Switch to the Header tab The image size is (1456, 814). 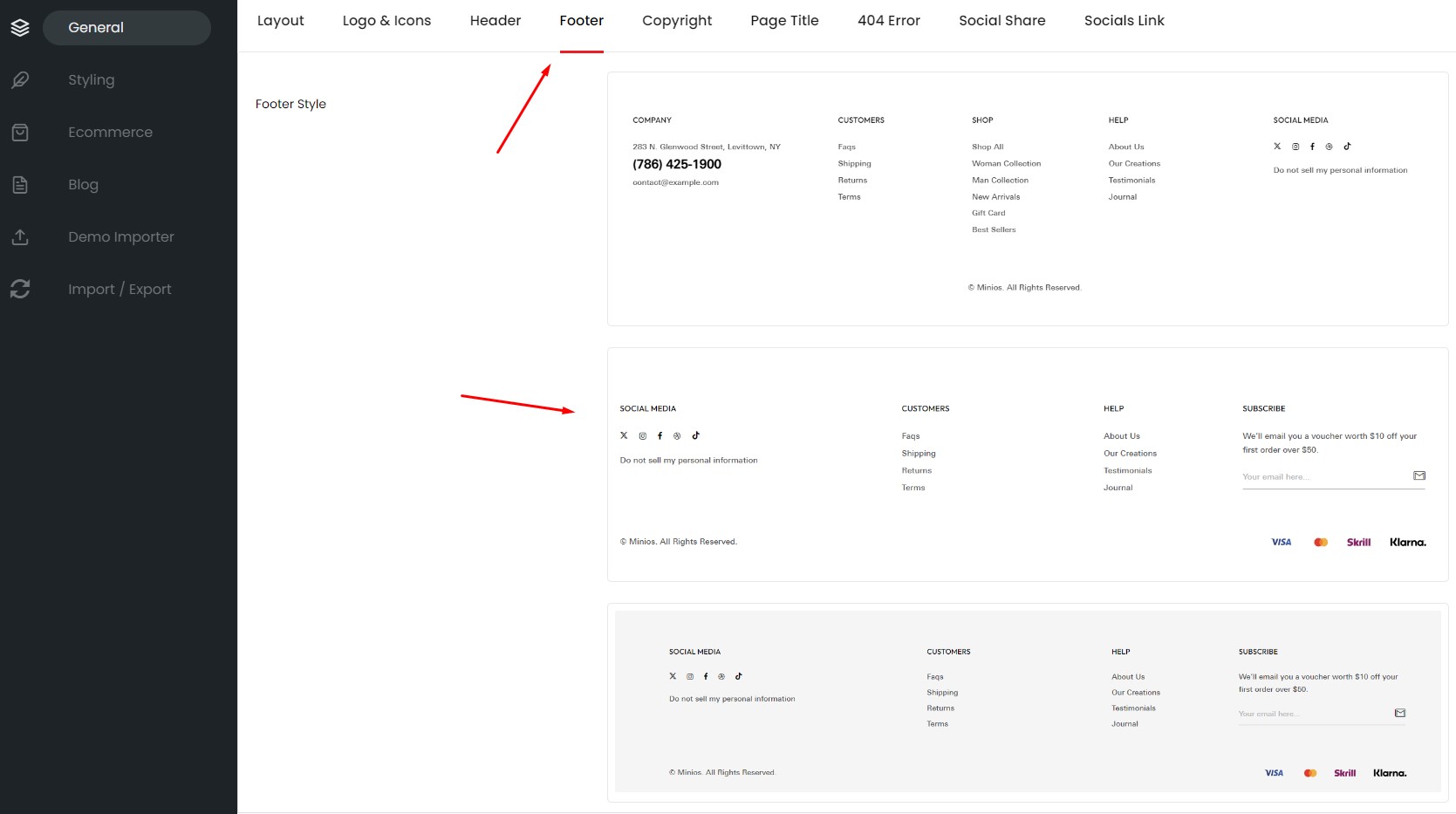[496, 21]
